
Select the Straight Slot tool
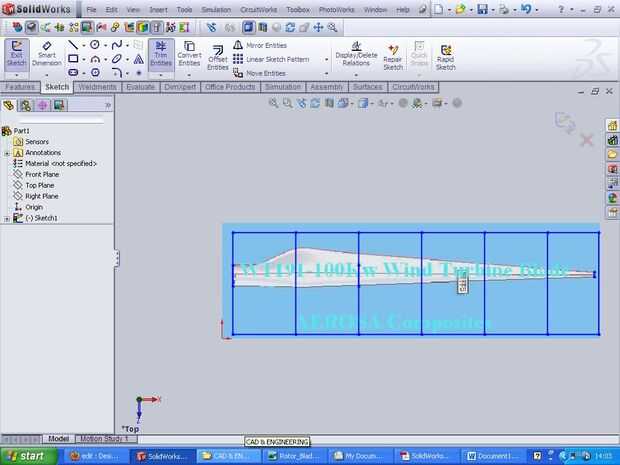pos(73,72)
